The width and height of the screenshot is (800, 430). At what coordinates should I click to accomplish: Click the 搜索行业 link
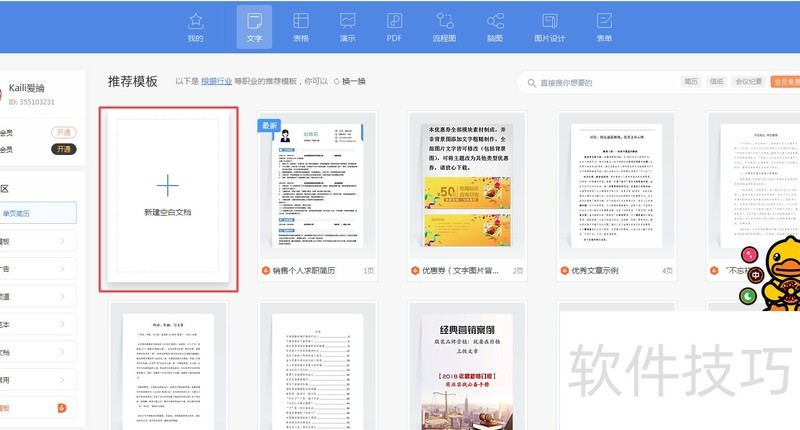(217, 81)
